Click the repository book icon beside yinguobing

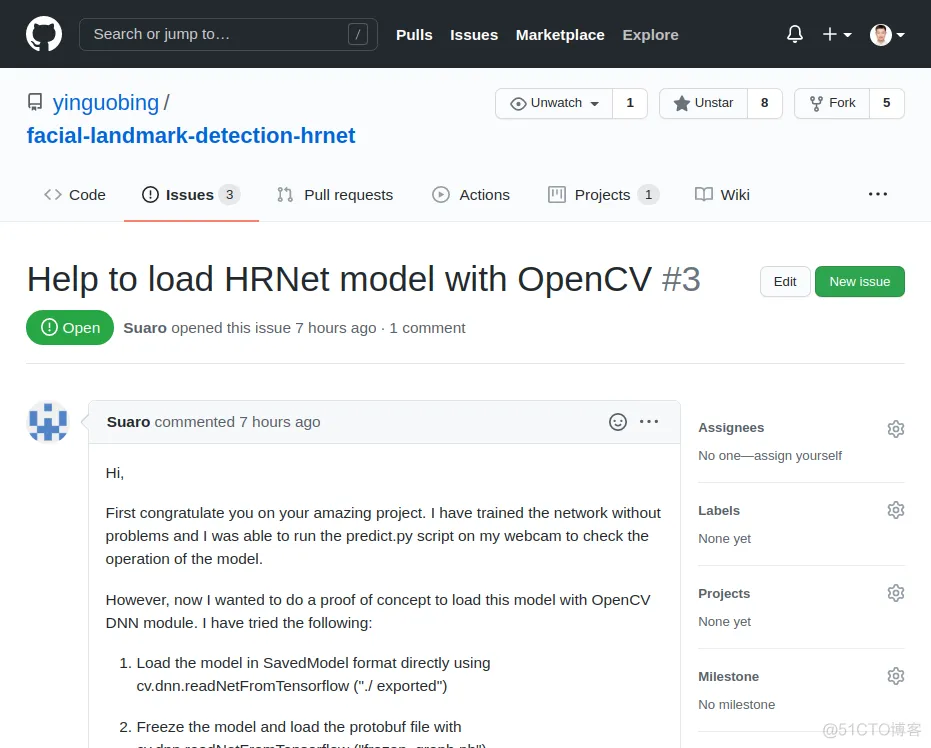(x=35, y=102)
